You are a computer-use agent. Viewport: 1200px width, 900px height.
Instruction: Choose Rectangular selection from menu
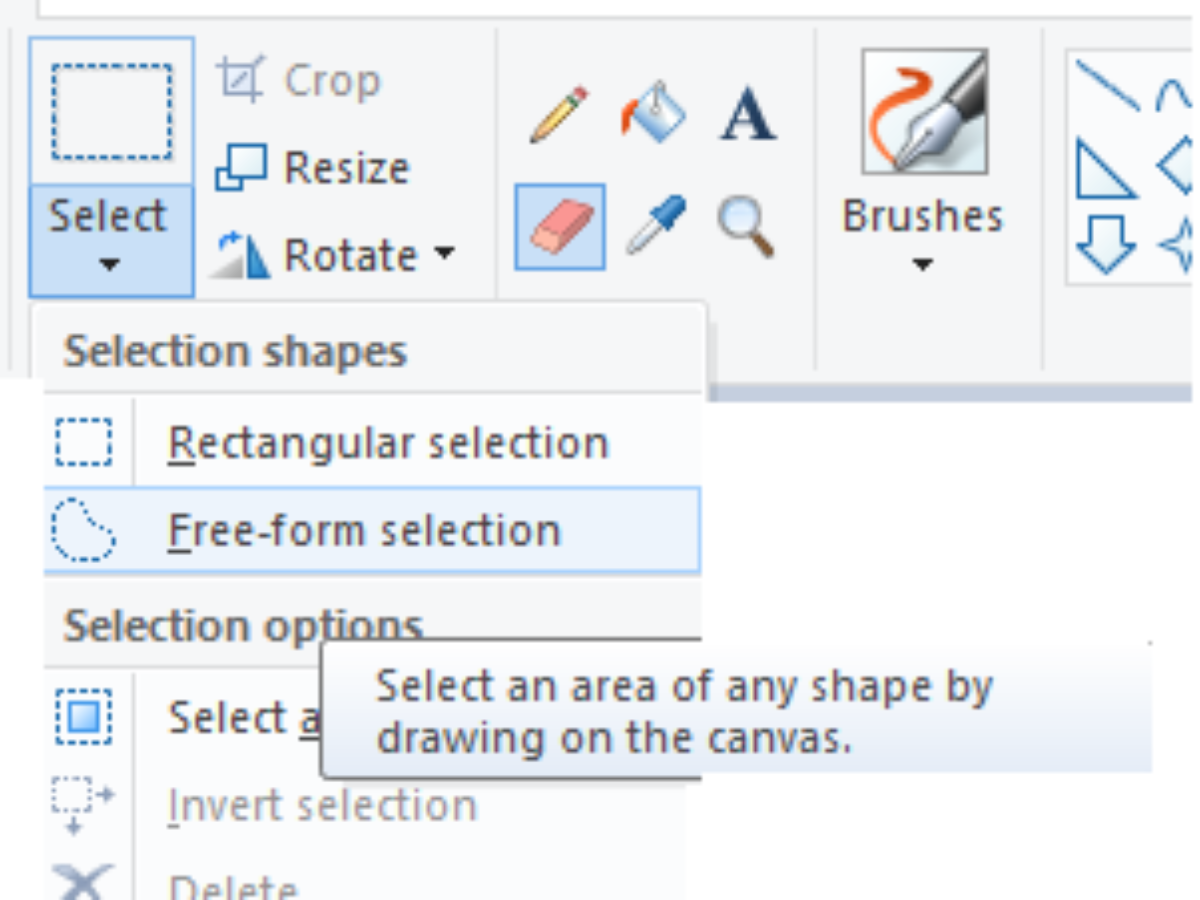click(x=387, y=443)
